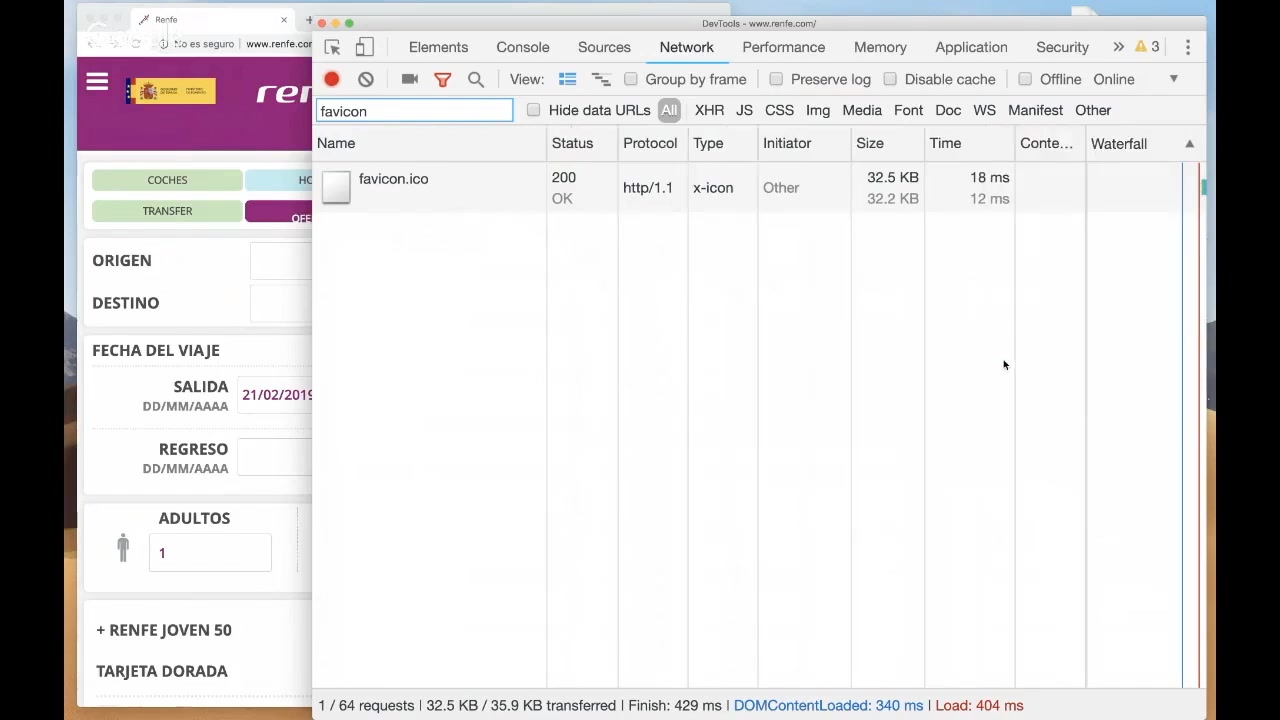Click the ORIGEN station field
The image size is (1280, 720).
point(281,260)
